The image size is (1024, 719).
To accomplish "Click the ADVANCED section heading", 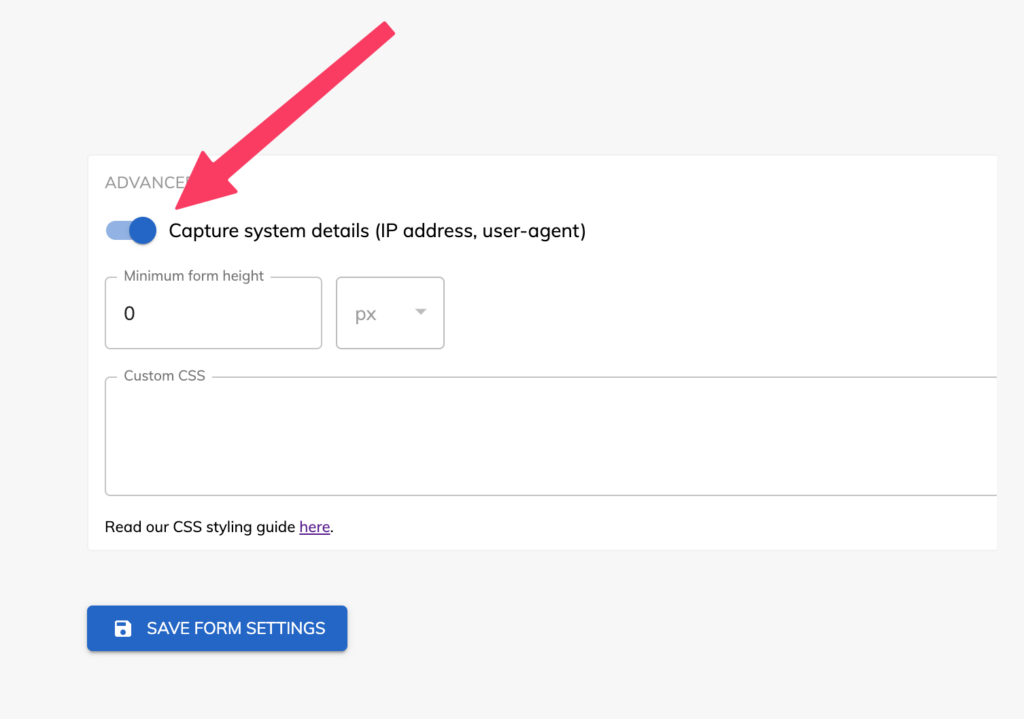I will coord(140,183).
